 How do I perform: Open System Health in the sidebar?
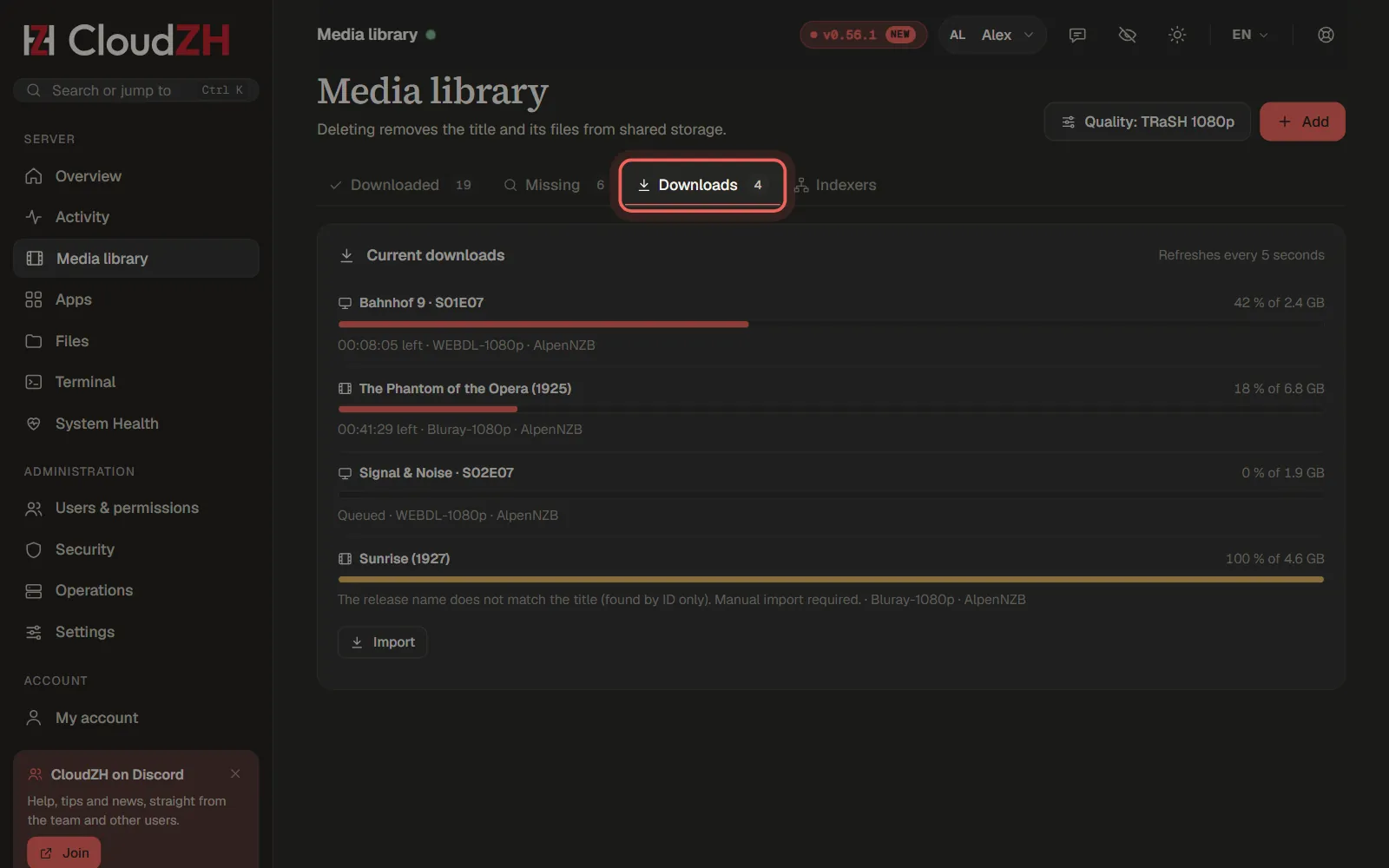coord(136,424)
